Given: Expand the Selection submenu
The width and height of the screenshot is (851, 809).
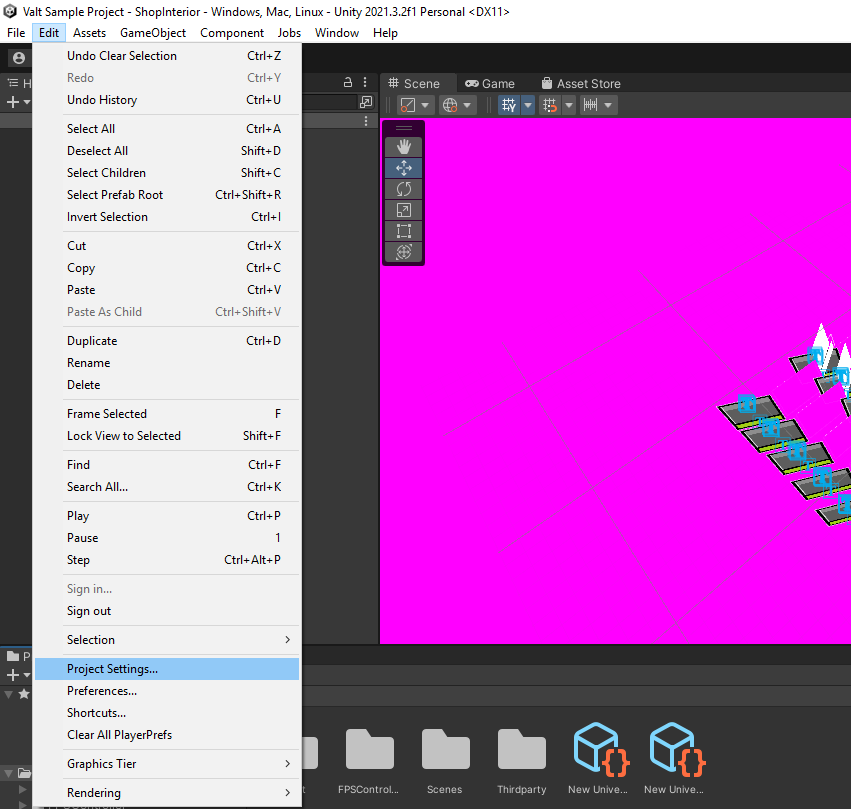Looking at the screenshot, I should 167,640.
